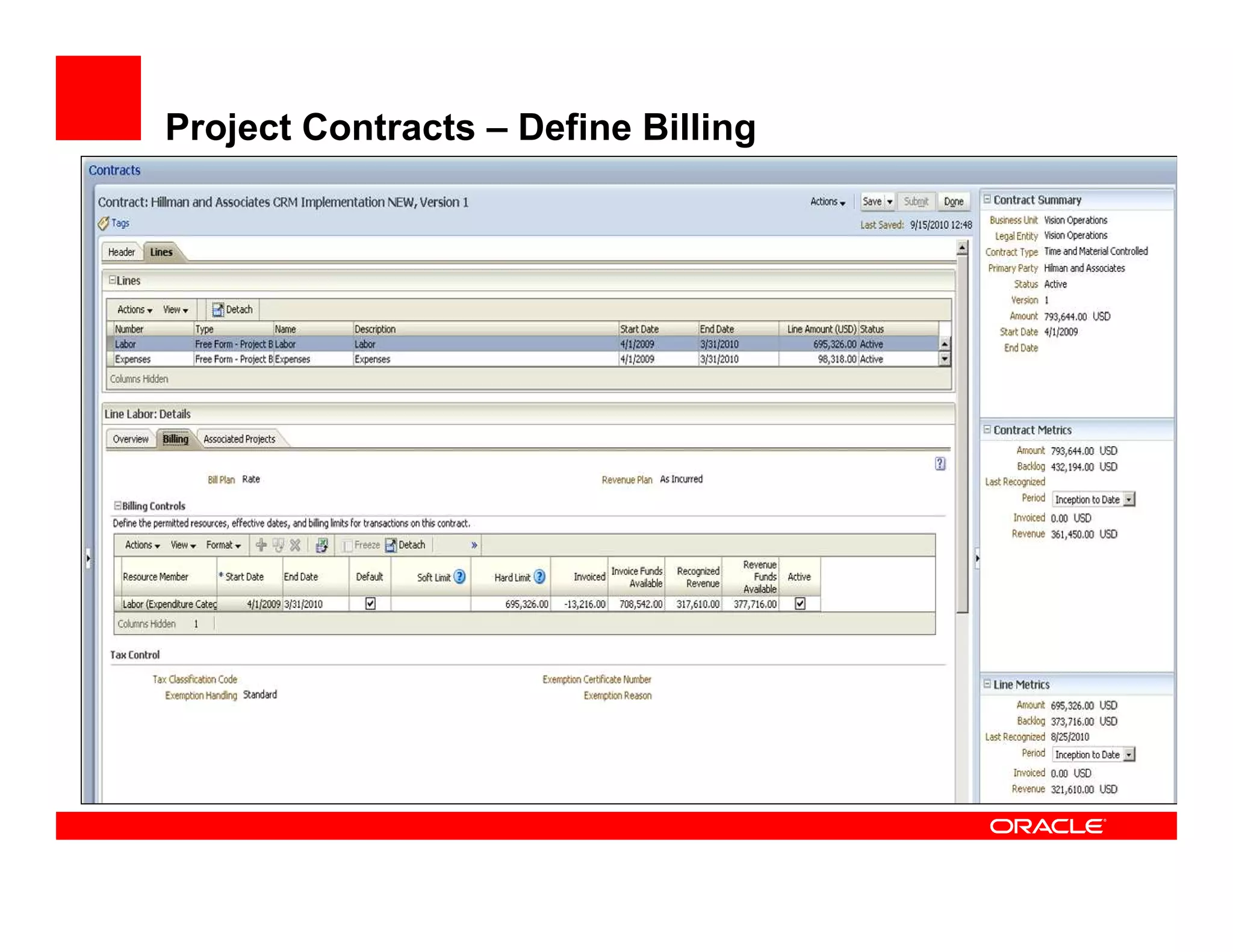
Task: Open Billing Controls View menu
Action: (x=183, y=545)
